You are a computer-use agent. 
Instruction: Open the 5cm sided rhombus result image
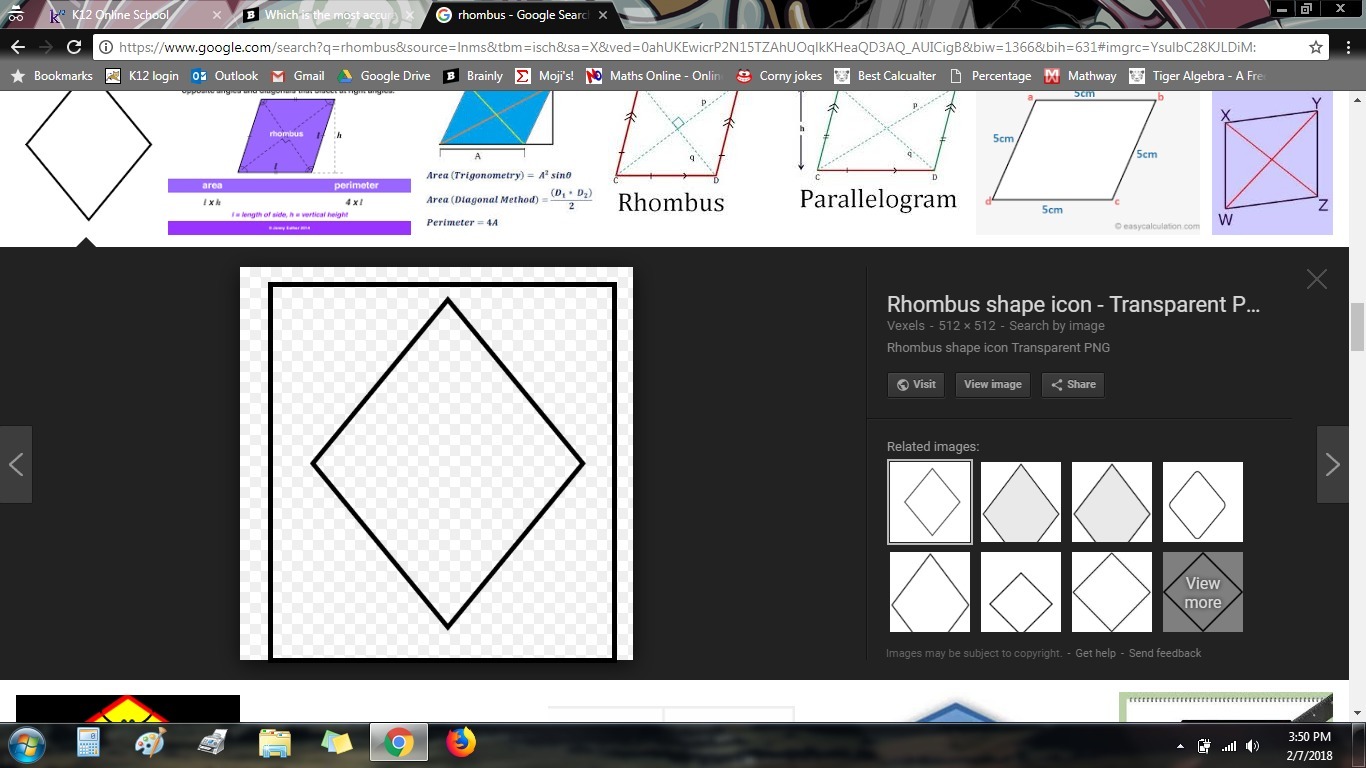tap(1088, 163)
